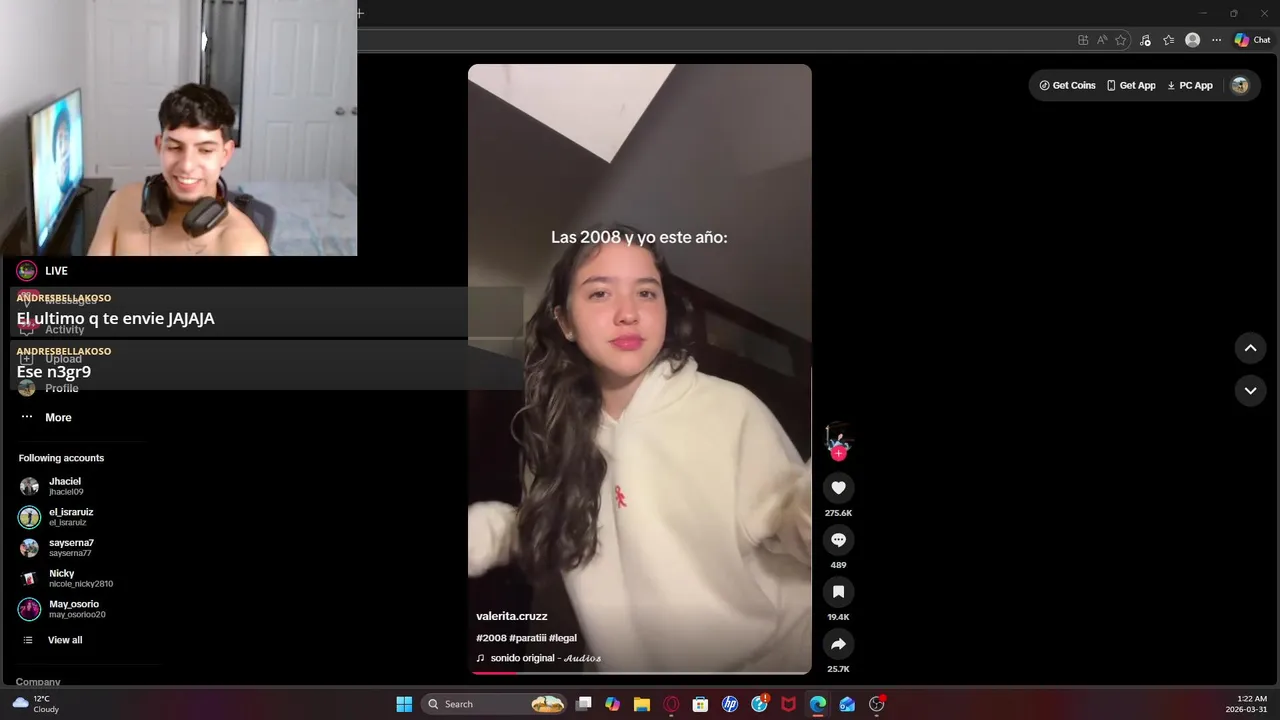Viewport: 1280px width, 720px height.
Task: Open Copilot Chat in Edge toolbar
Action: (1252, 40)
